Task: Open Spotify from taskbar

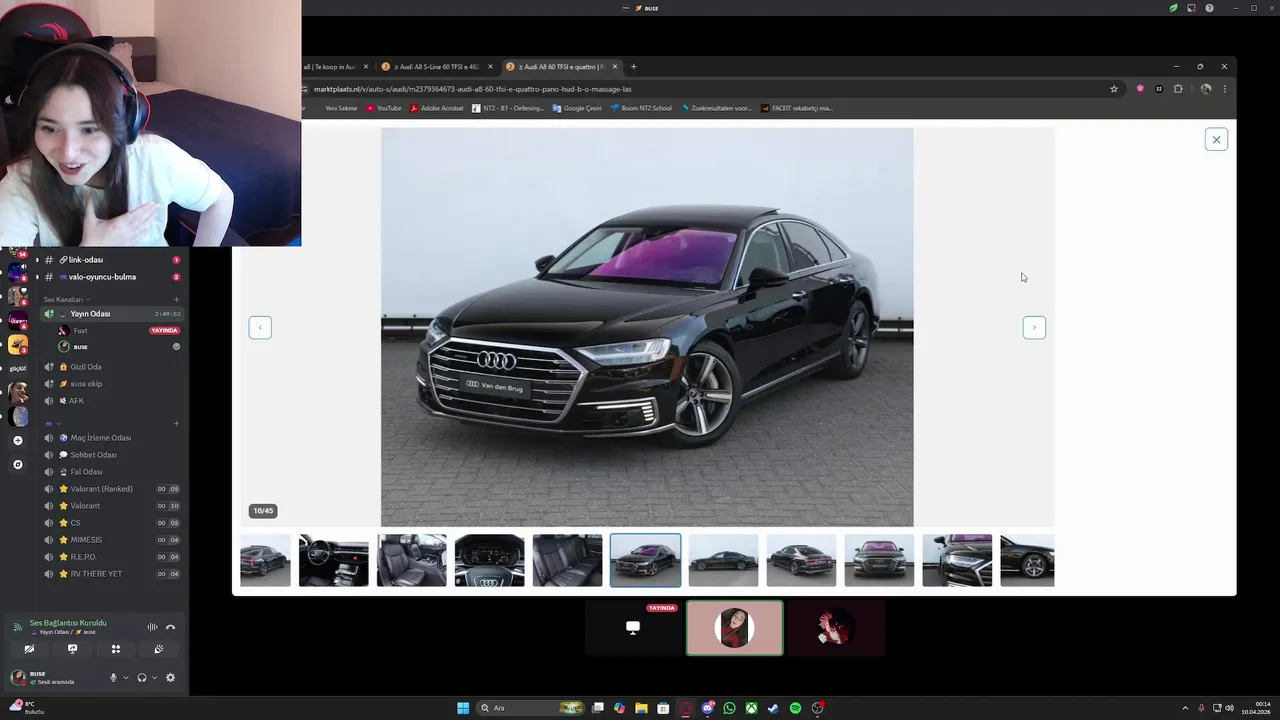Action: pos(795,708)
